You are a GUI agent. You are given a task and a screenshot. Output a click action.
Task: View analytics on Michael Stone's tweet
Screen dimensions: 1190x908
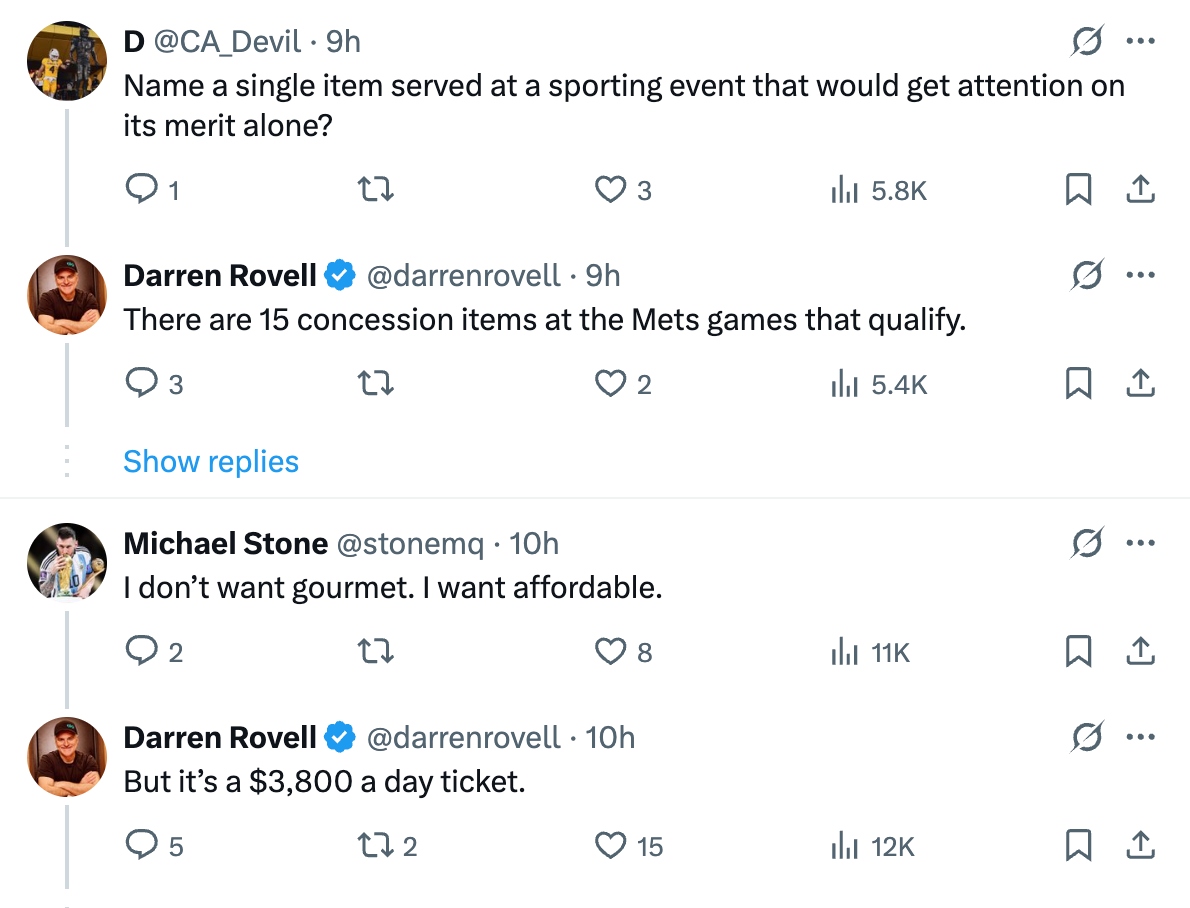845,652
